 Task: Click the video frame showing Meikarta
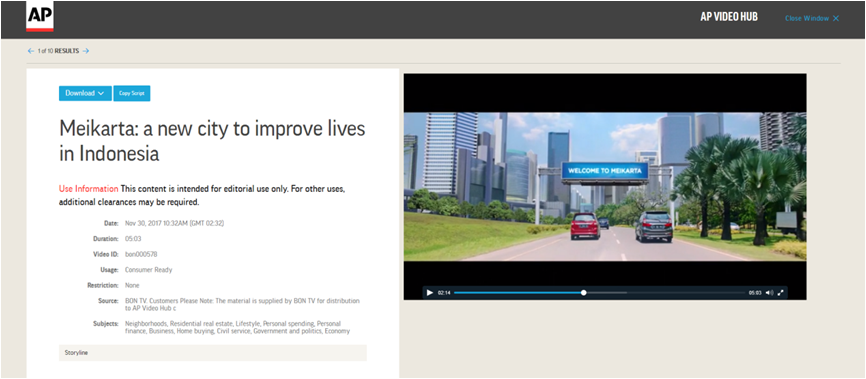pos(605,187)
